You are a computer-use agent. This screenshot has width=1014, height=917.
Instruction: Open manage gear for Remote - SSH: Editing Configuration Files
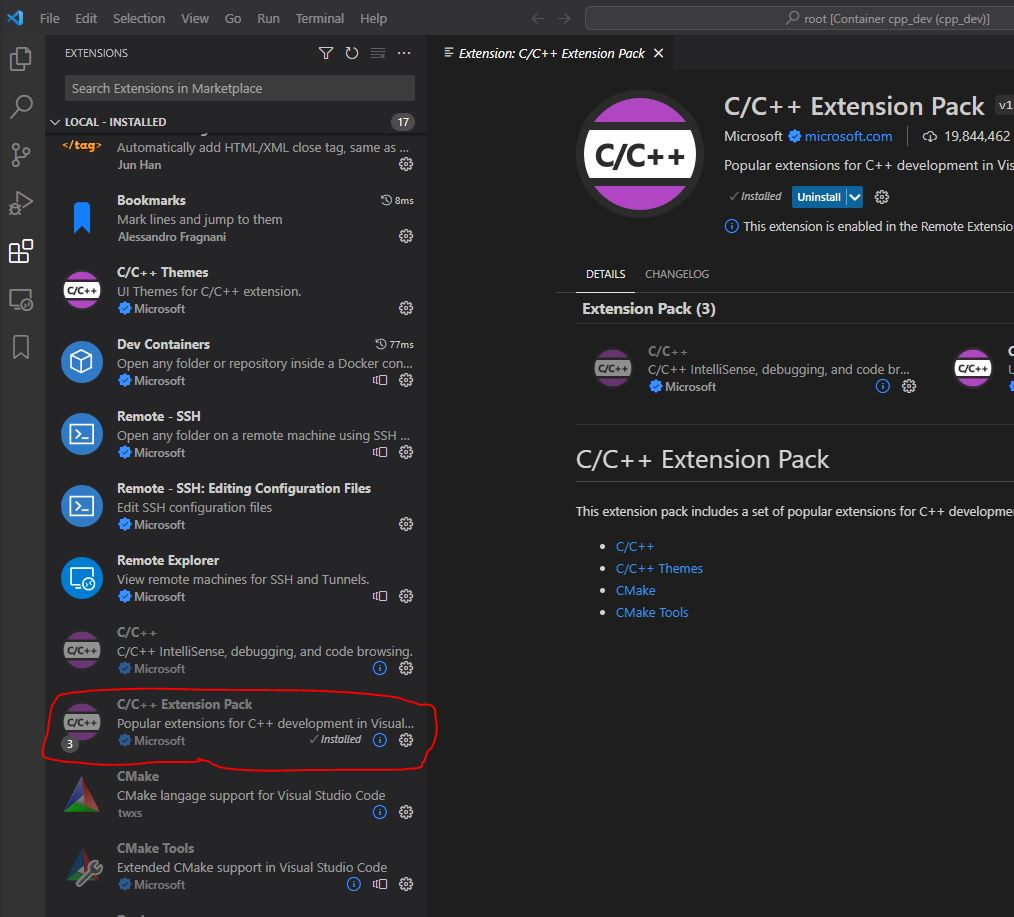pos(406,524)
